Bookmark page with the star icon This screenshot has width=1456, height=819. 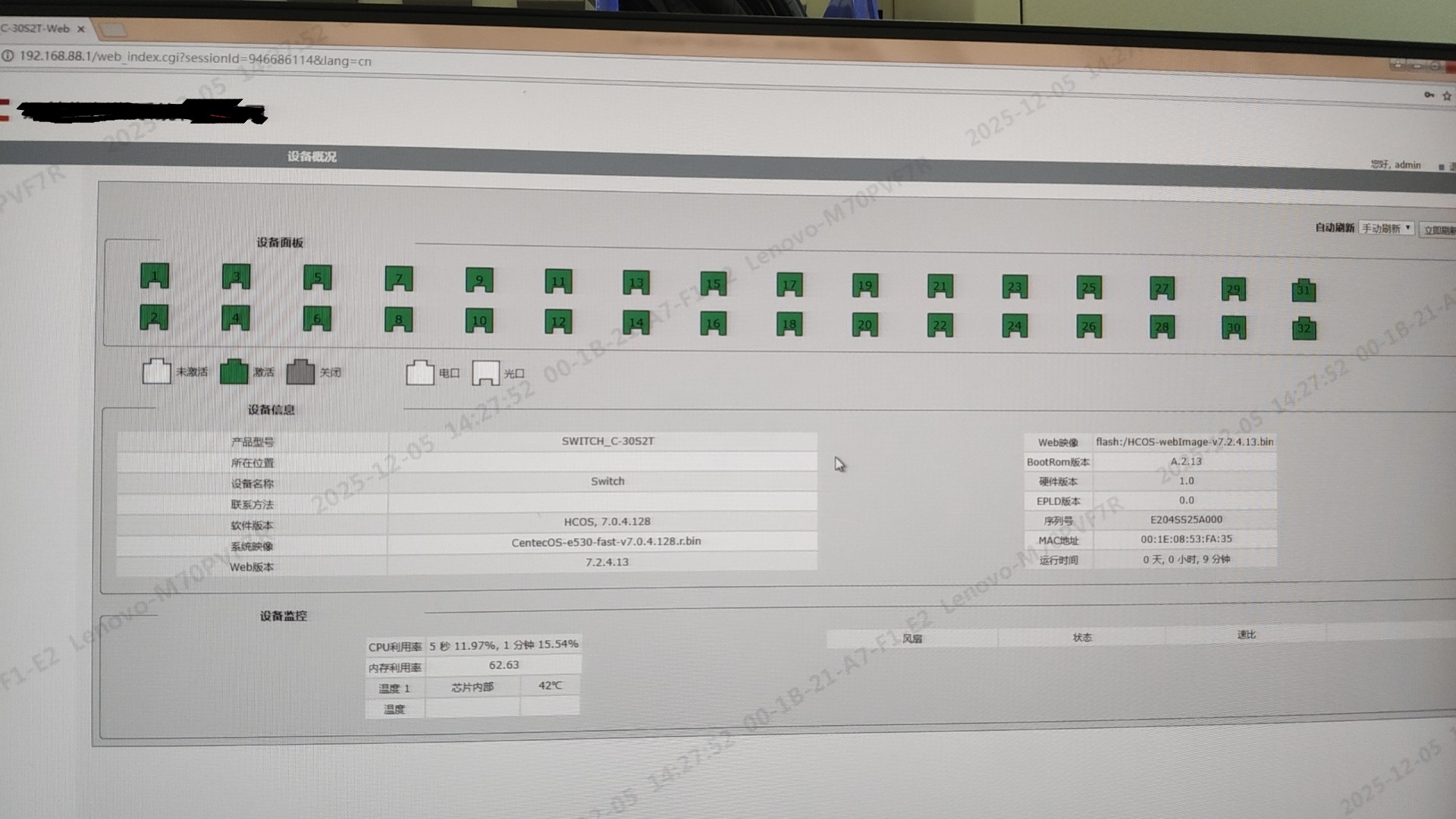[1447, 96]
